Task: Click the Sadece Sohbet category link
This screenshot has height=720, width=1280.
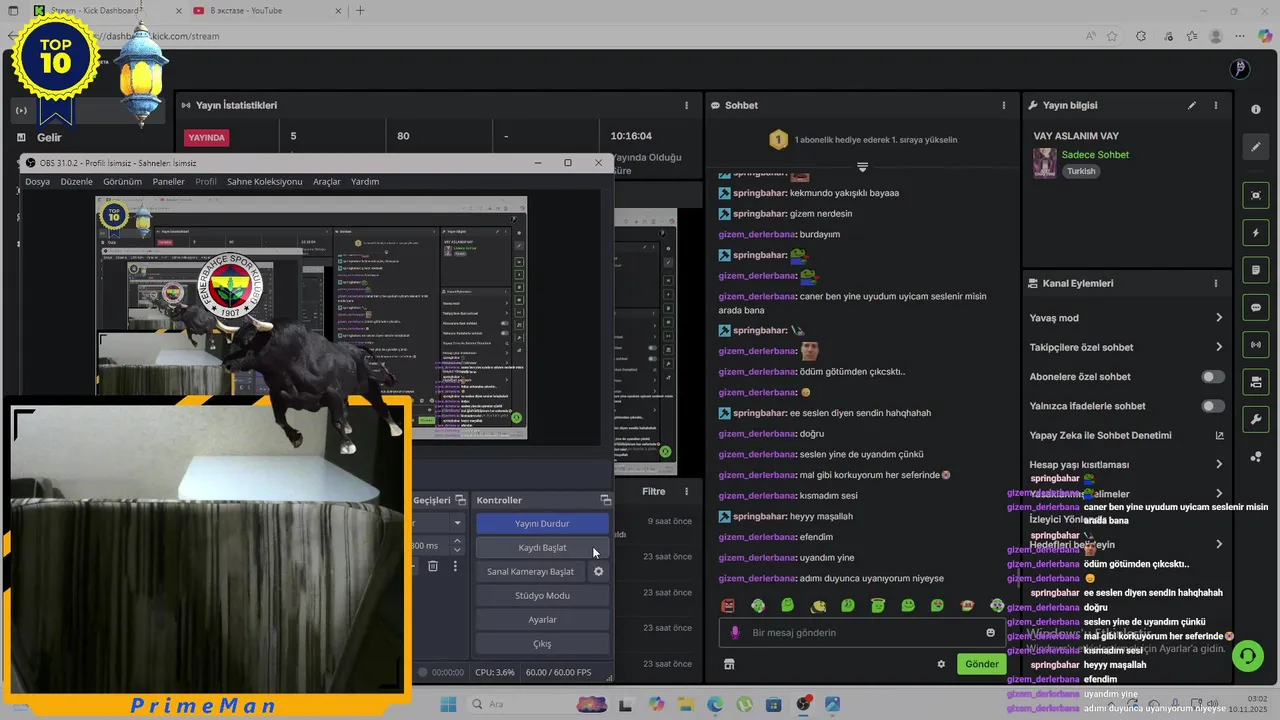Action: (x=1095, y=155)
